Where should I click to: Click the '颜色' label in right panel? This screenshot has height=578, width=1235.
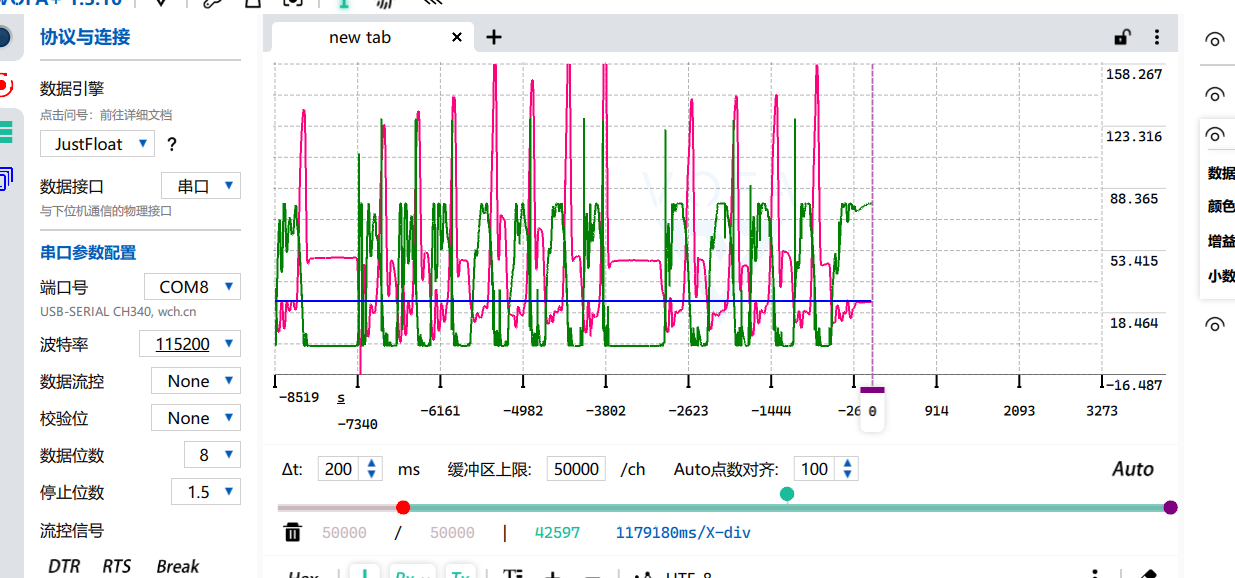1221,206
